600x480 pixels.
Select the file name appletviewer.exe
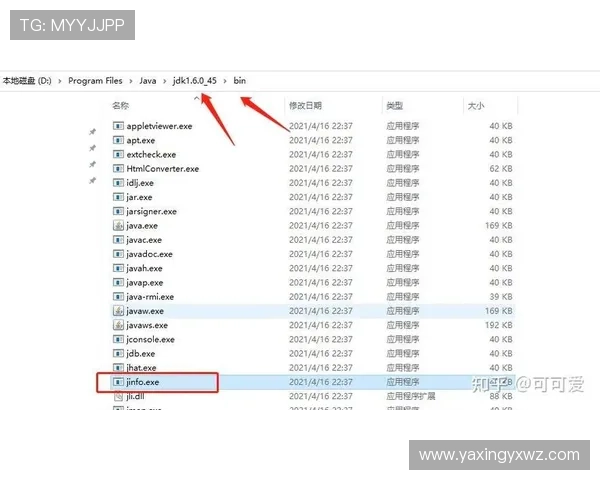160,126
